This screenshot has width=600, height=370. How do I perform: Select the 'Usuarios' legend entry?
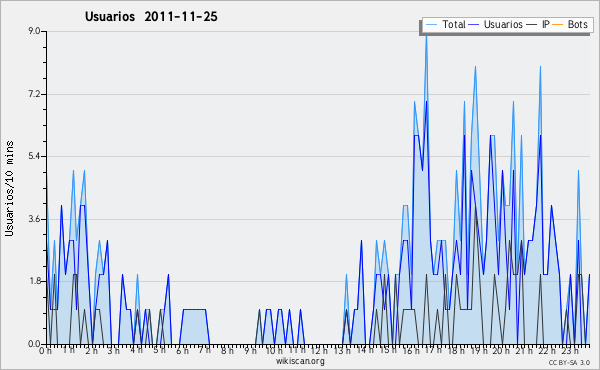[x=503, y=24]
